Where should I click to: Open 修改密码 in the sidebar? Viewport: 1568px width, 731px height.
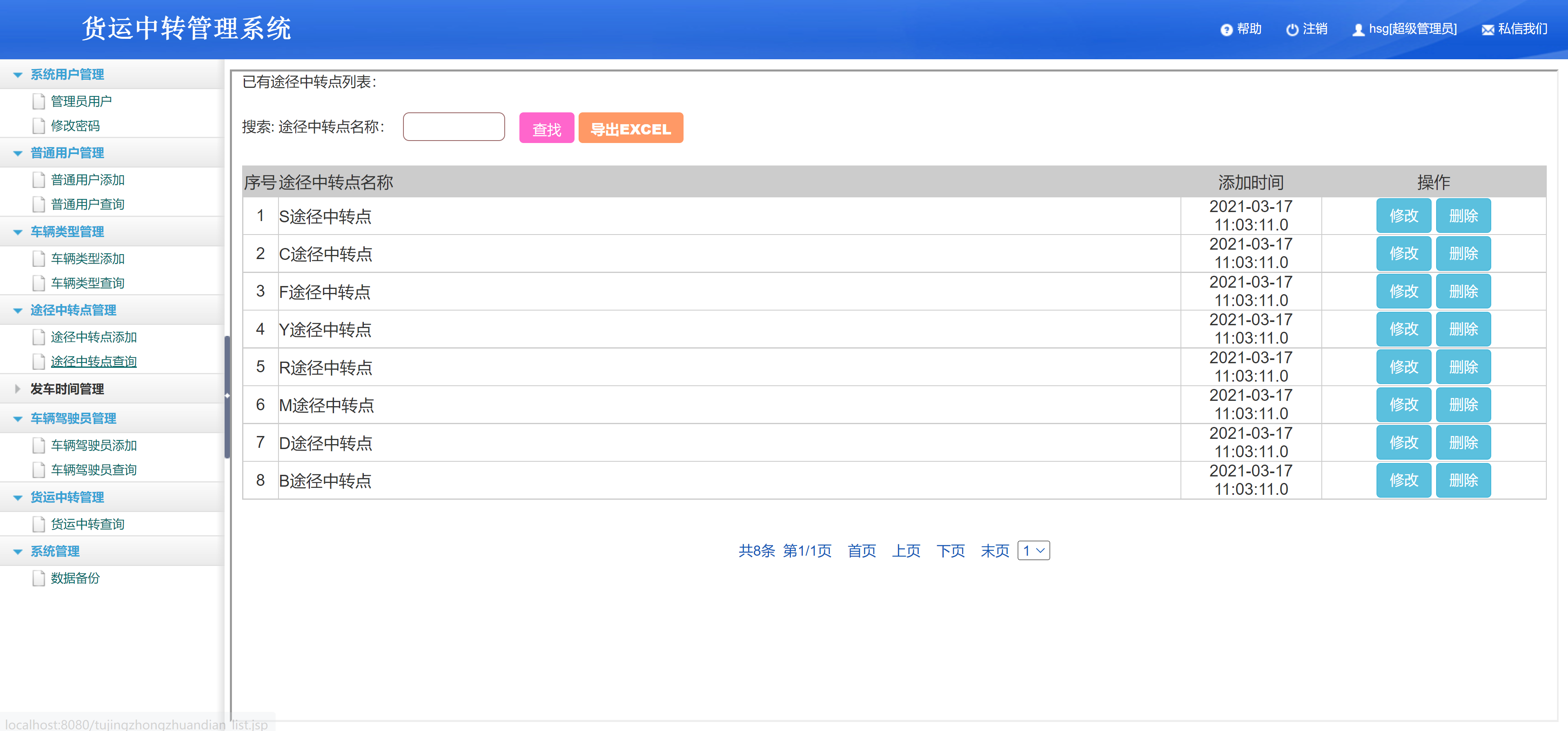(75, 125)
